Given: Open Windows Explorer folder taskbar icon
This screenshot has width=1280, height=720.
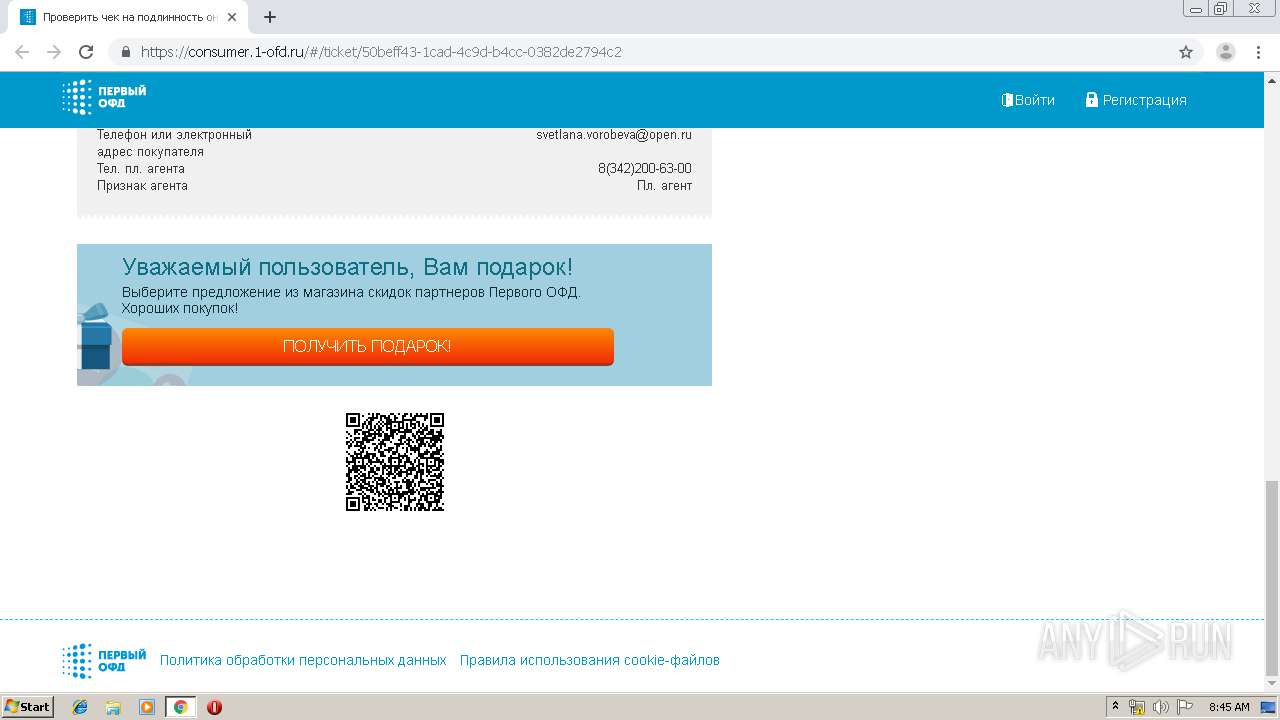Looking at the screenshot, I should [x=113, y=707].
